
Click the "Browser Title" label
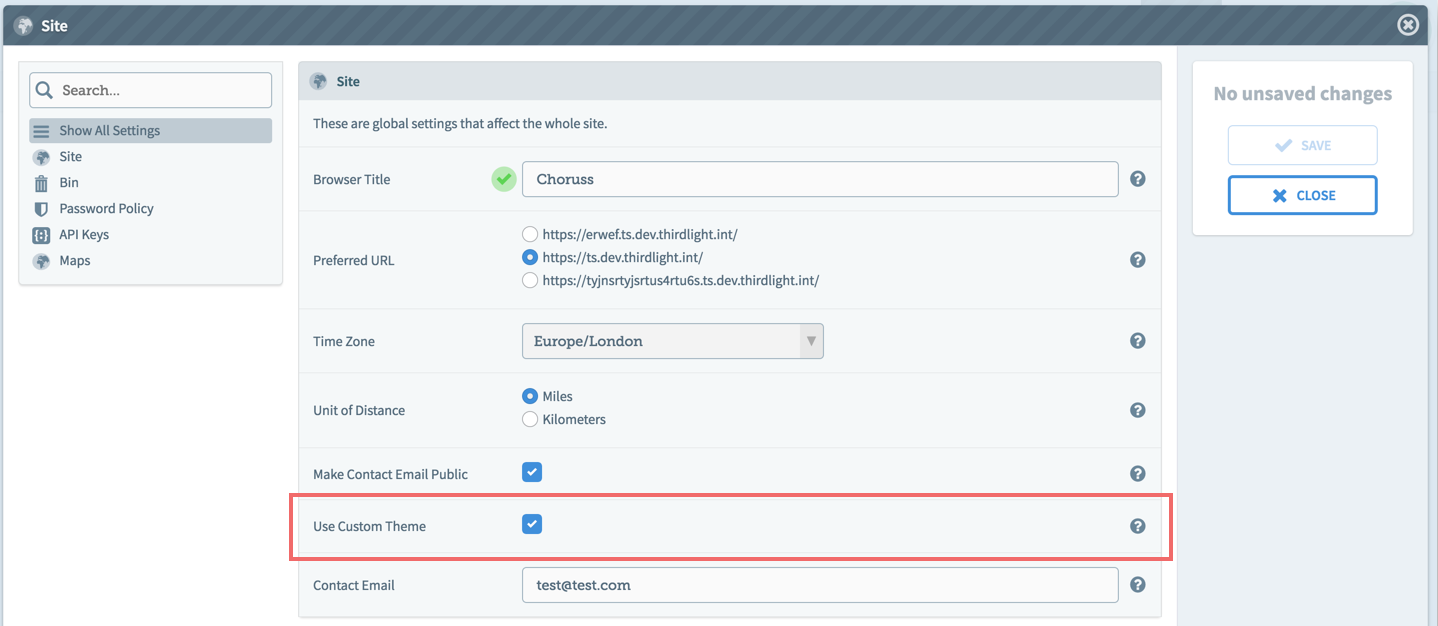(x=352, y=180)
